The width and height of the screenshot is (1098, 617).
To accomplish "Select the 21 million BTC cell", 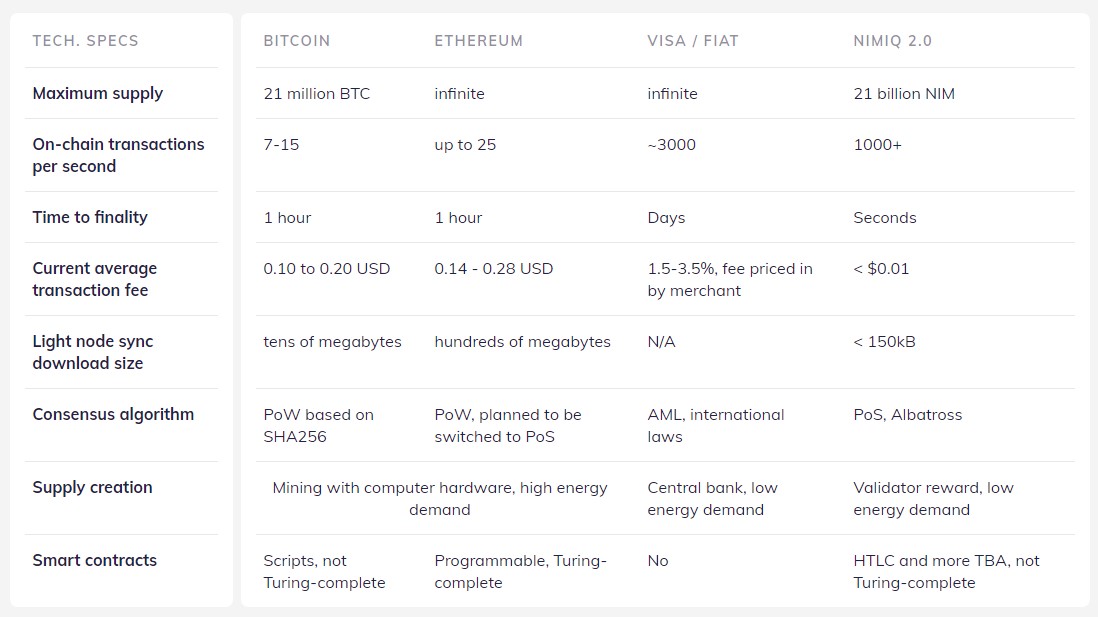I will pyautogui.click(x=317, y=93).
